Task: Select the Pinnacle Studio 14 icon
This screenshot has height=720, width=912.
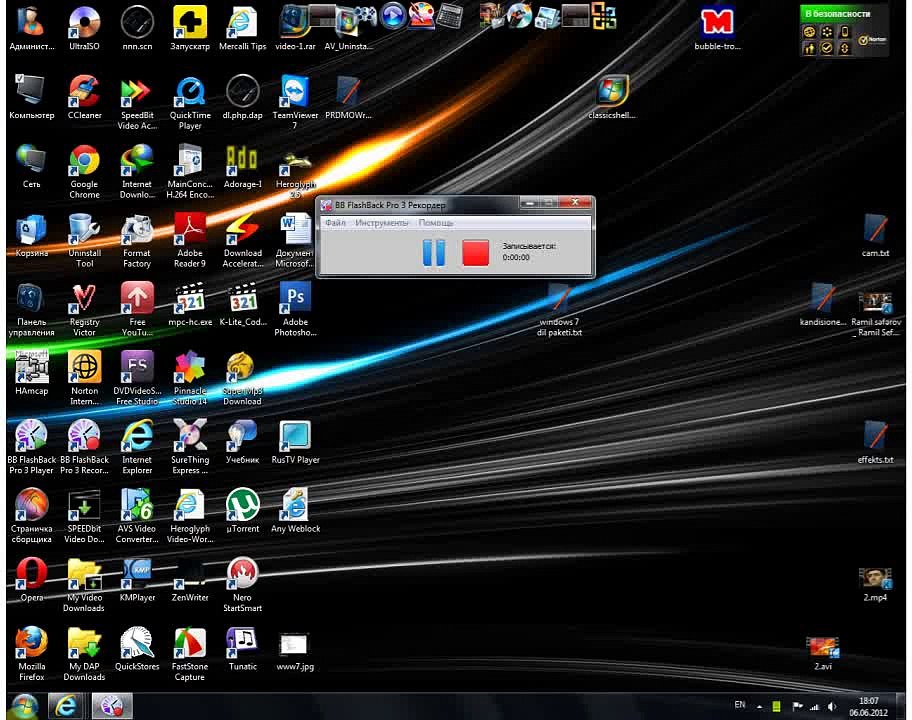Action: coord(190,378)
